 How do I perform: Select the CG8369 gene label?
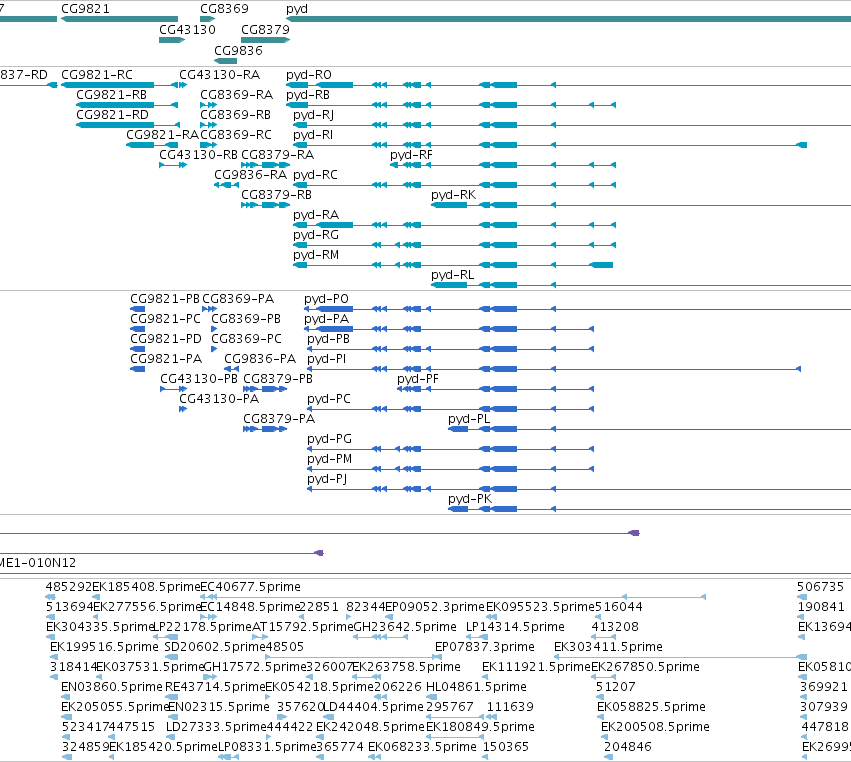[x=224, y=9]
